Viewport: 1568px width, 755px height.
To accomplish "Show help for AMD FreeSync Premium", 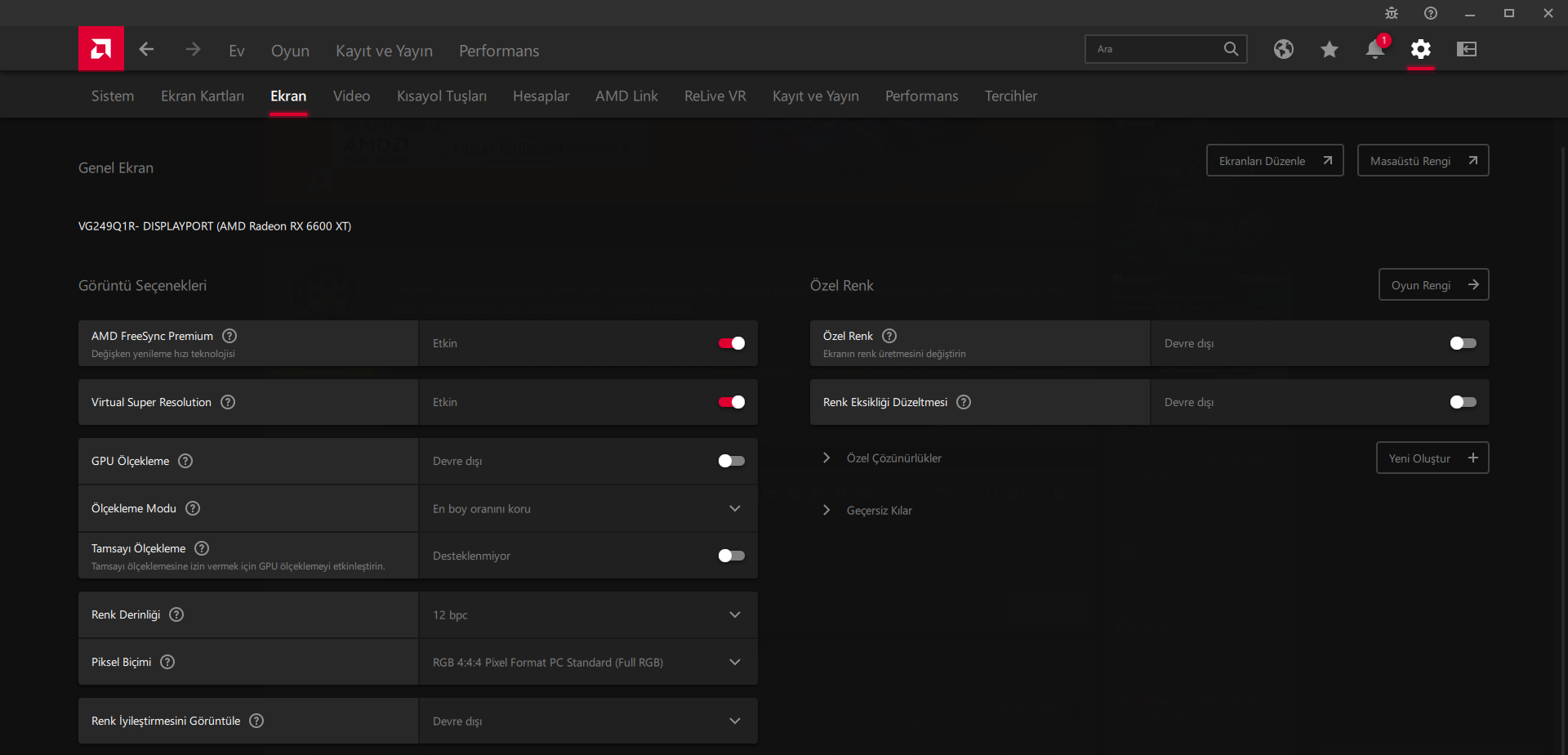I will 229,336.
